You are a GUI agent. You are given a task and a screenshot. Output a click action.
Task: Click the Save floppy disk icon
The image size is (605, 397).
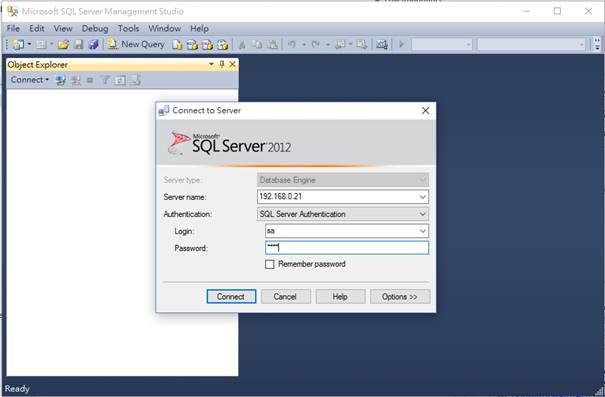click(79, 45)
